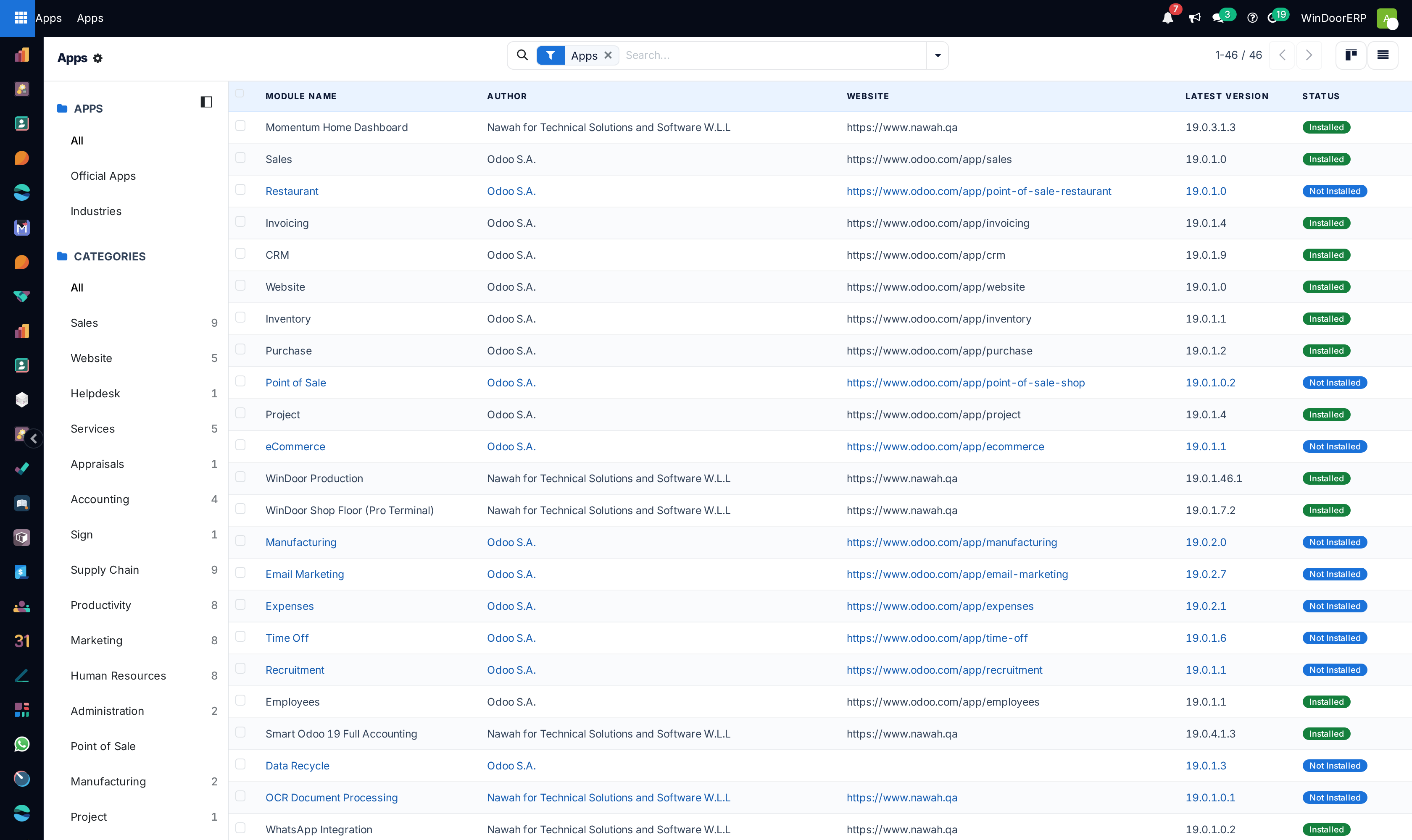Viewport: 1412px width, 840px height.
Task: Tick the checkbox for Momentum Home Dashboard
Action: click(x=240, y=126)
